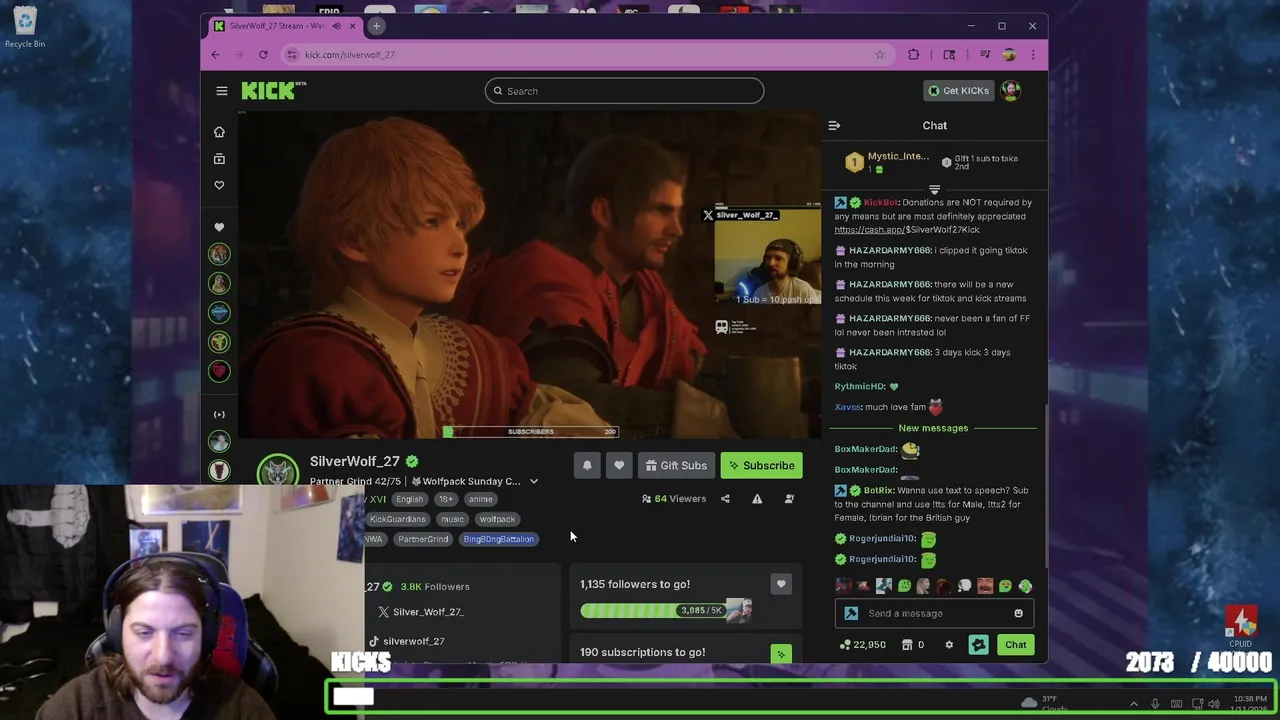Click subscribe icon on subscriptions goal card

(x=781, y=654)
